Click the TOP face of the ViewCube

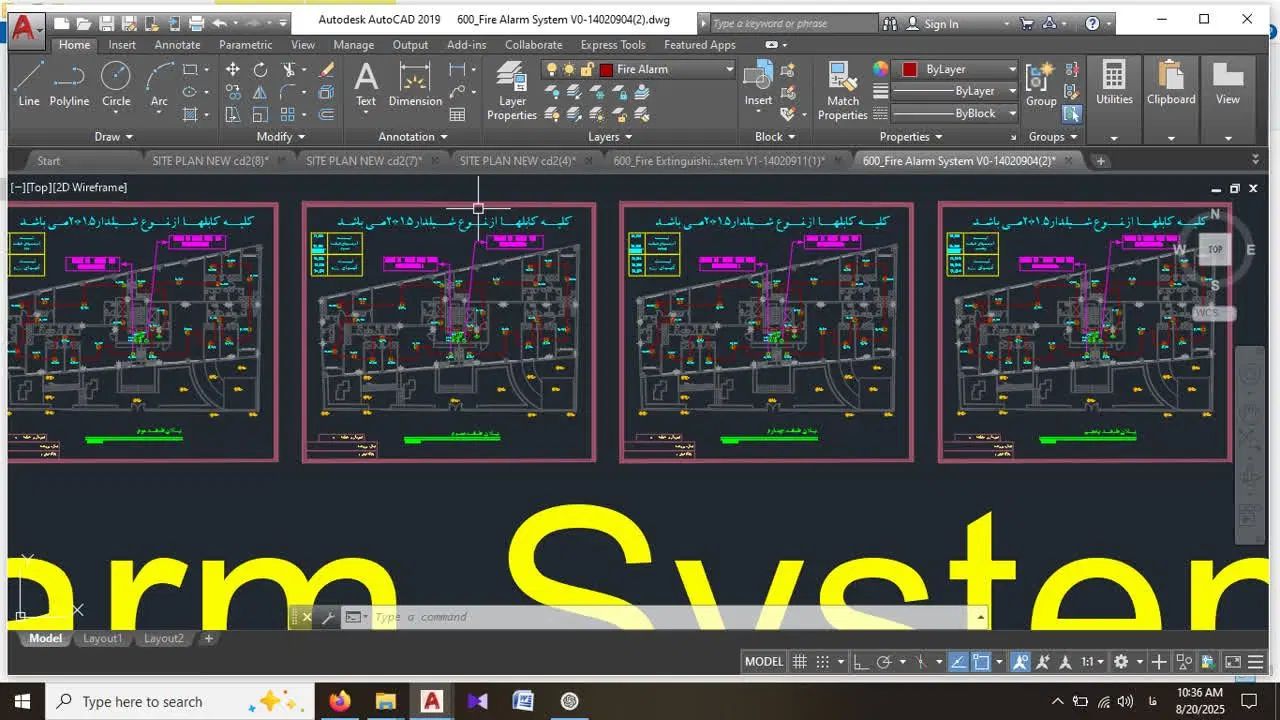pos(1215,249)
